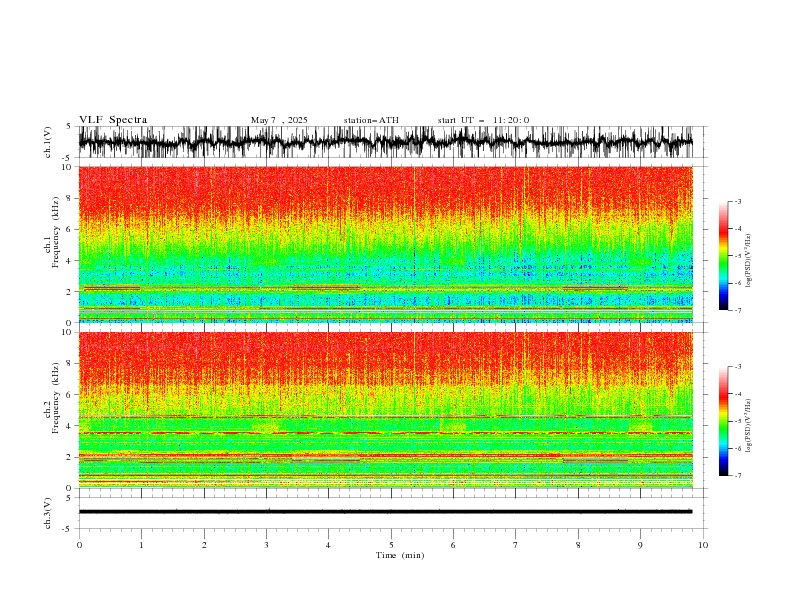
Task: Click the 'start UT = 11:20:0' label
Action: pos(483,120)
